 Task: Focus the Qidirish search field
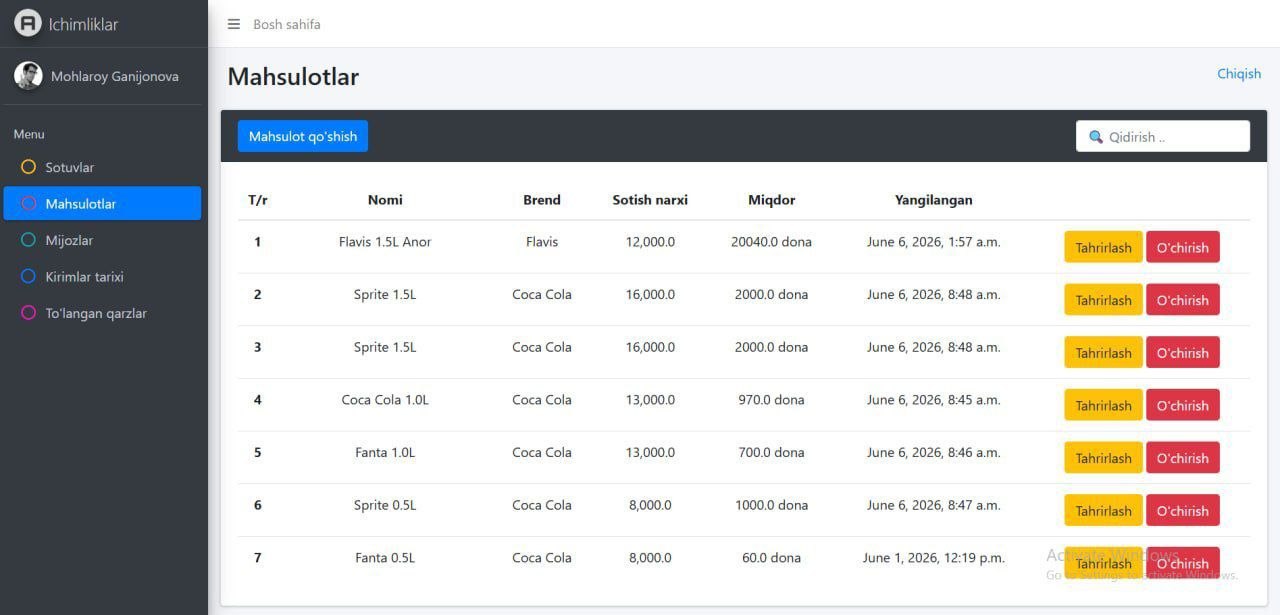pyautogui.click(x=1163, y=137)
